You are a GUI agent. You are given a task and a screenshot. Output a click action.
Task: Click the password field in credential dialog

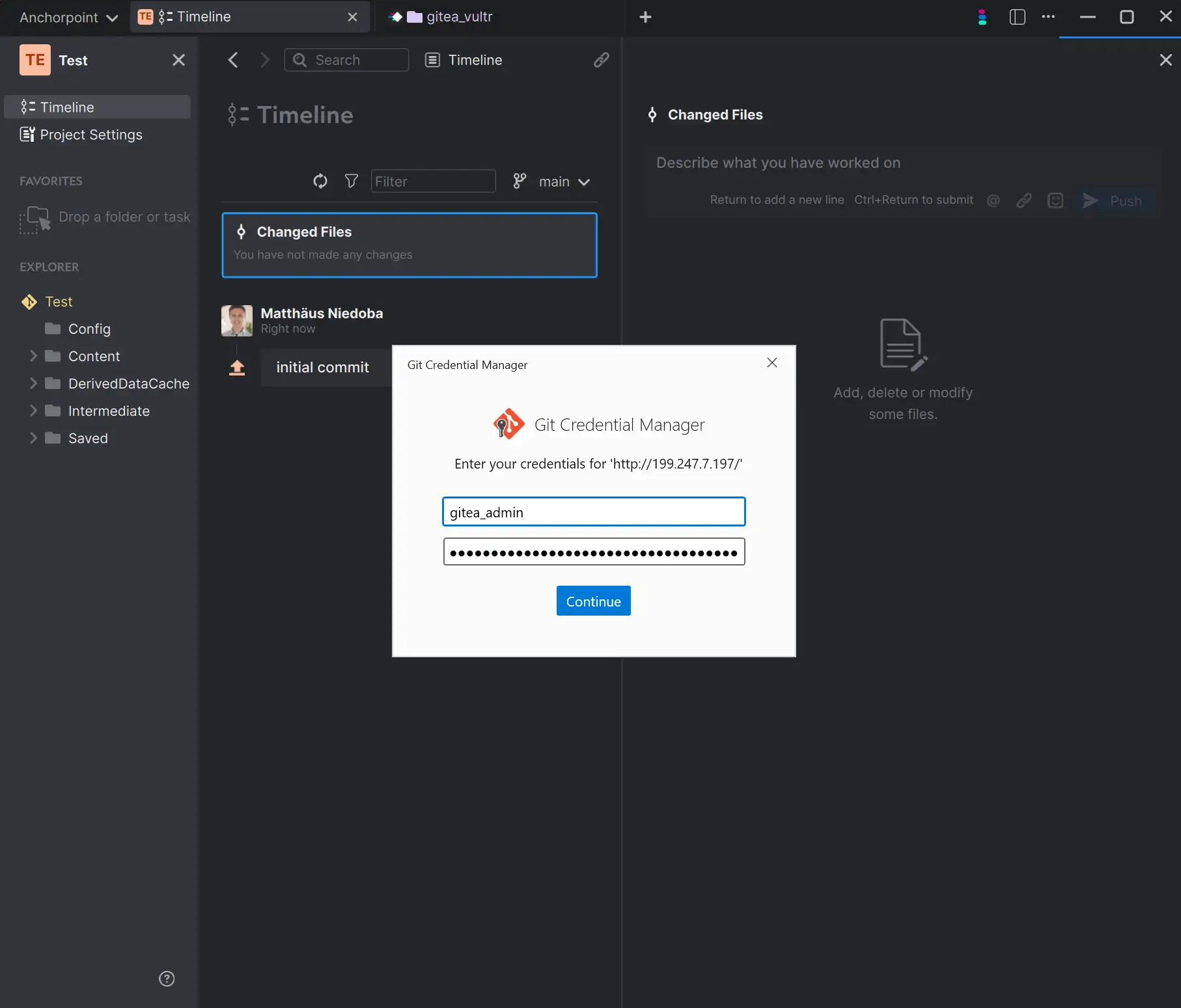tap(594, 552)
